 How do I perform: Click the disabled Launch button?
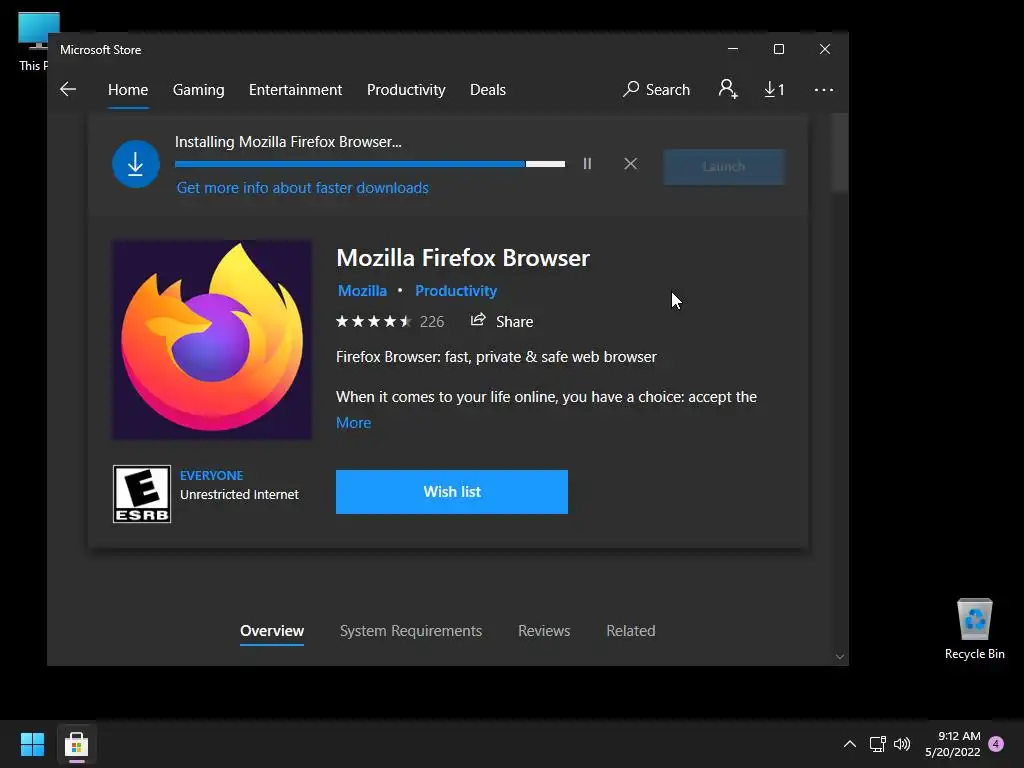click(x=724, y=167)
